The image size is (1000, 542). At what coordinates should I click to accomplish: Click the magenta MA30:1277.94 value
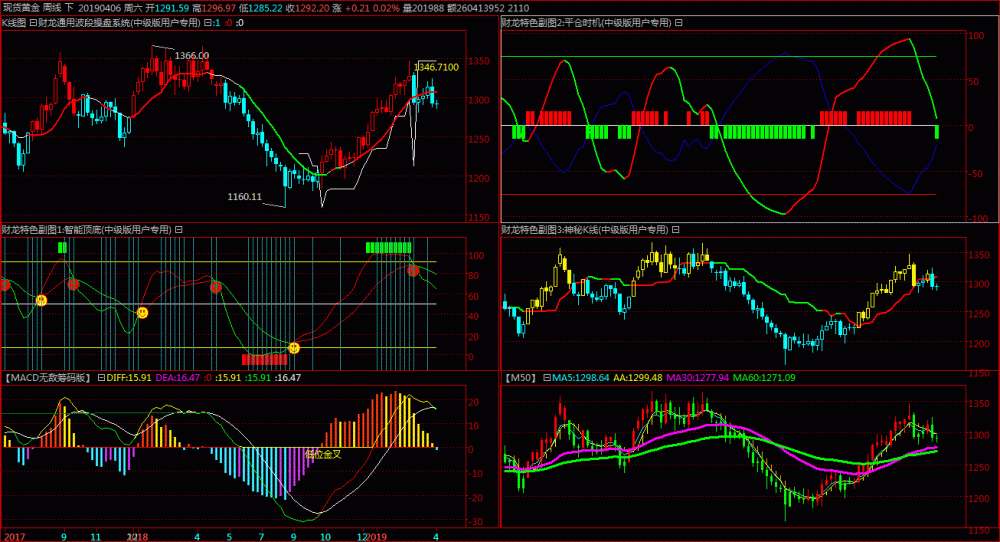pos(698,377)
